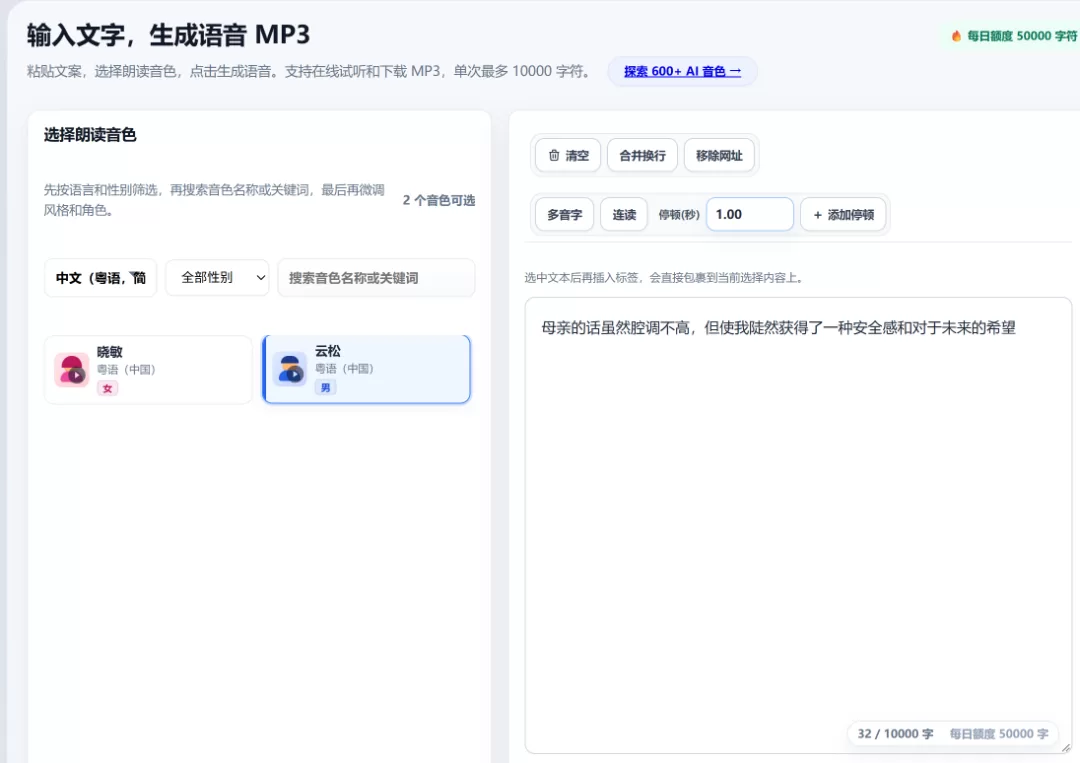Click the hint text 选中文本后再插入标签

click(x=664, y=278)
